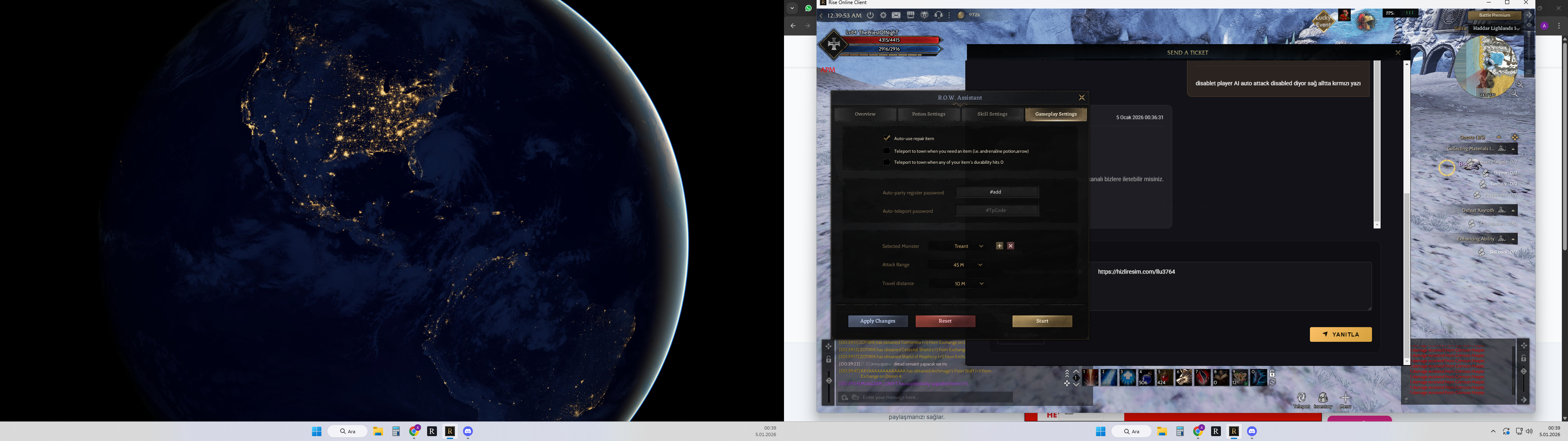Viewport: 1568px width, 441px height.
Task: Switch to the Overview tab
Action: click(x=865, y=114)
